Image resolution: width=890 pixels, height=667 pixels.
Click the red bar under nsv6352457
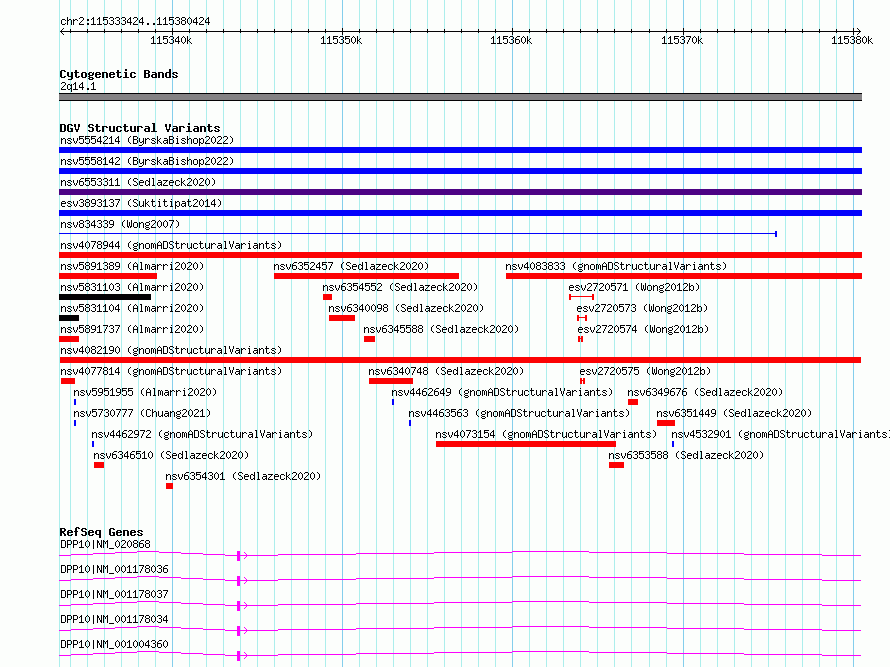pos(366,276)
